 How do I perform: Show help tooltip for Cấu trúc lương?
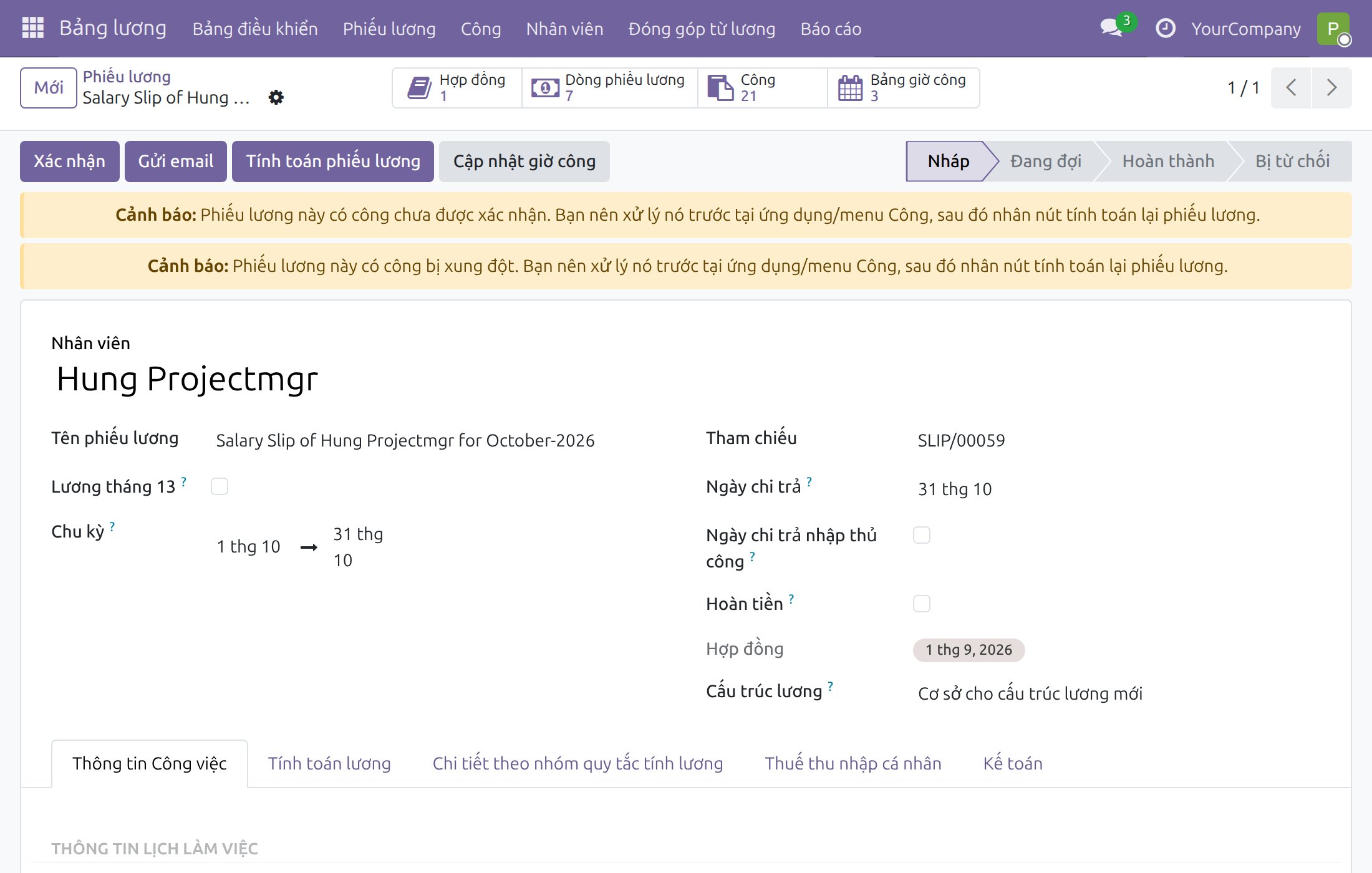click(831, 686)
